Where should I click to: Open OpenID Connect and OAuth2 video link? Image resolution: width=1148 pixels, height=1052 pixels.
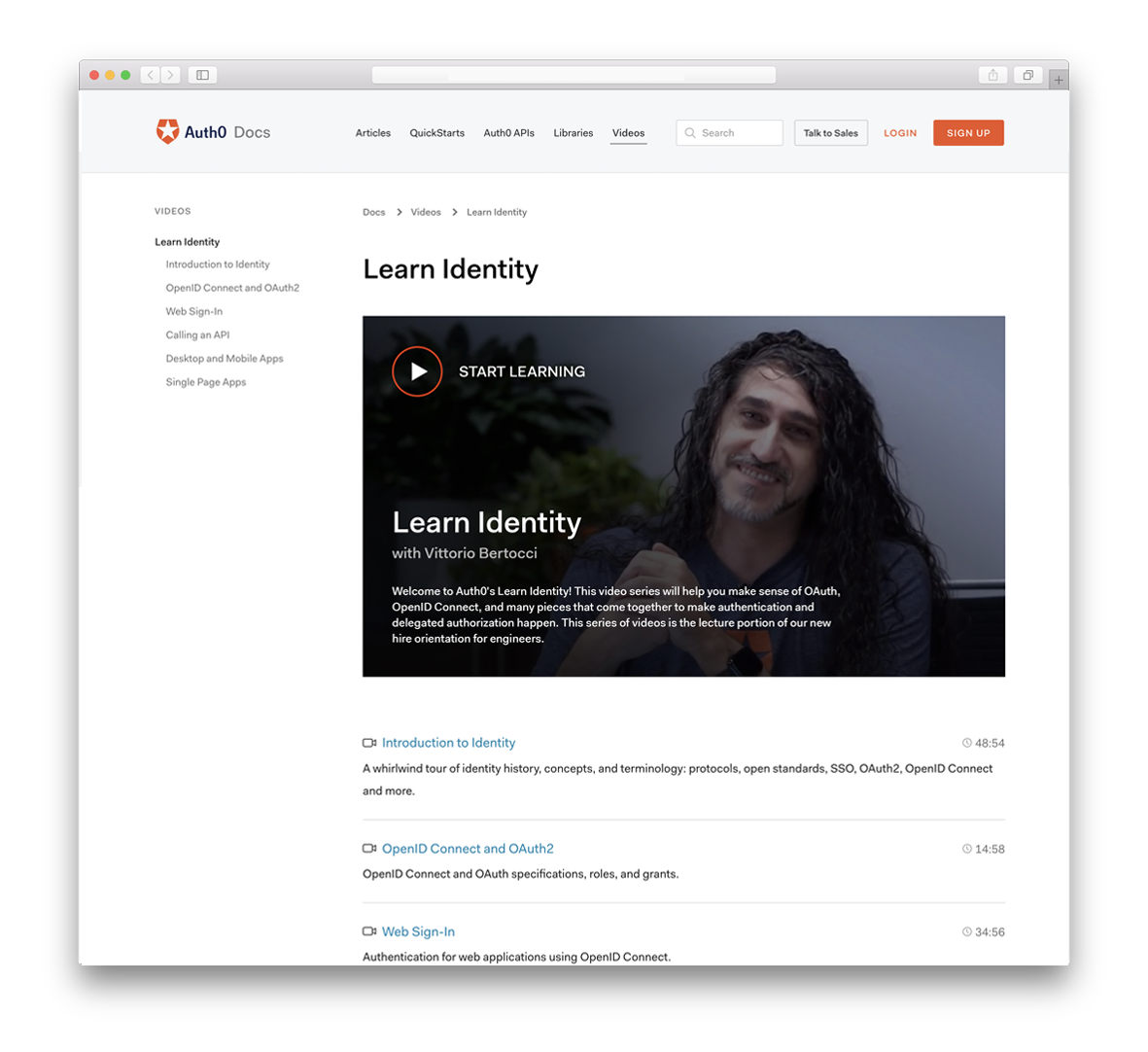coord(468,849)
